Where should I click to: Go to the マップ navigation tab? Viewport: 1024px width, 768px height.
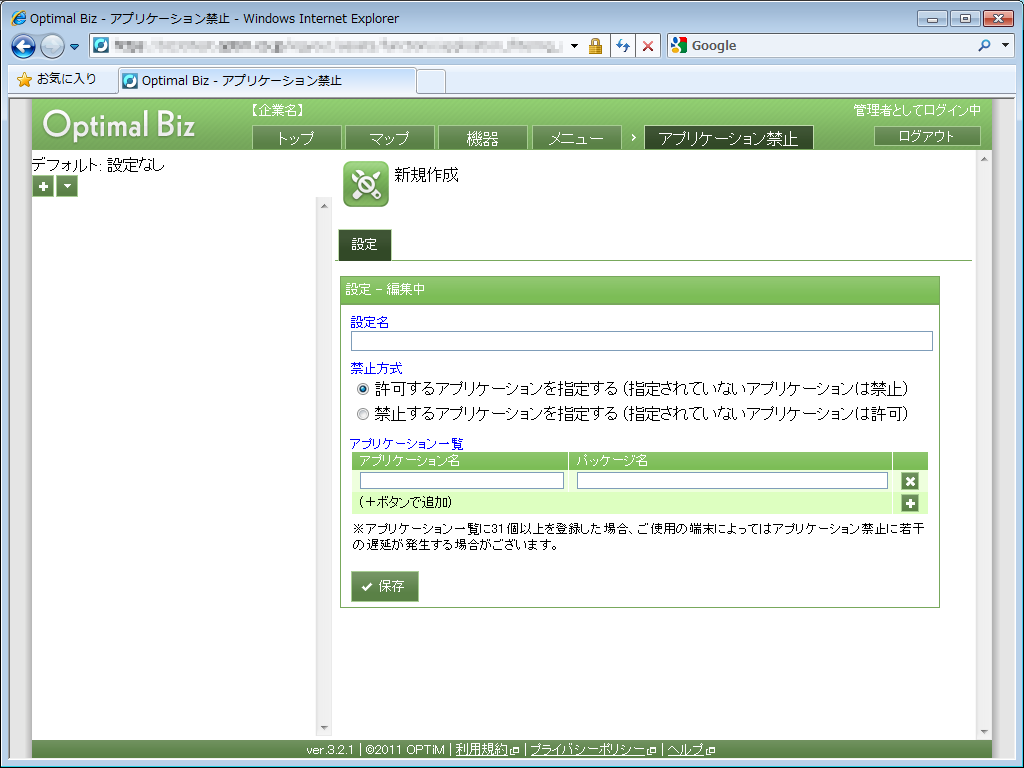(x=390, y=138)
